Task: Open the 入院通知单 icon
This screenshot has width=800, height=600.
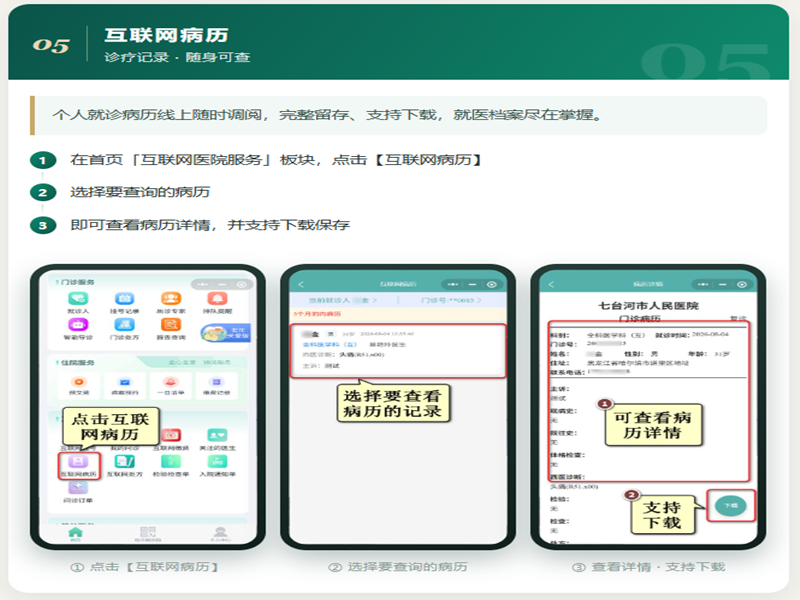Action: pyautogui.click(x=217, y=462)
